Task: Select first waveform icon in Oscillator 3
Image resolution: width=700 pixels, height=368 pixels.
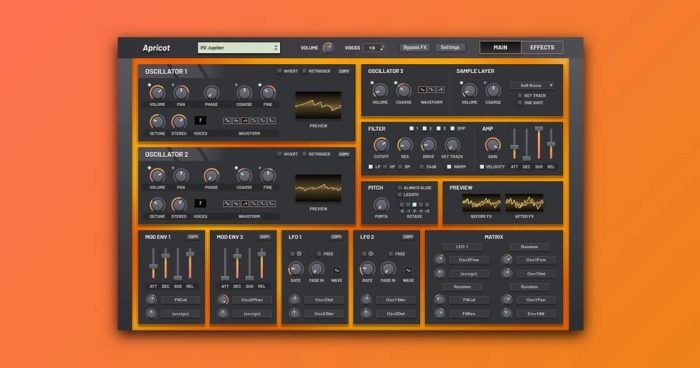Action: (x=422, y=90)
